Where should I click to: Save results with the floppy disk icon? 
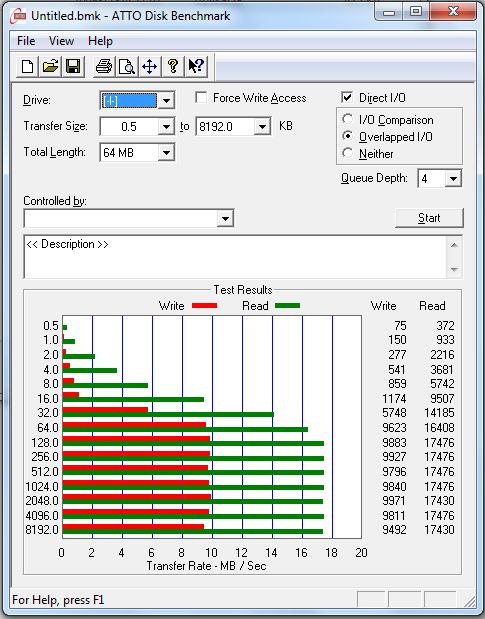[73, 66]
